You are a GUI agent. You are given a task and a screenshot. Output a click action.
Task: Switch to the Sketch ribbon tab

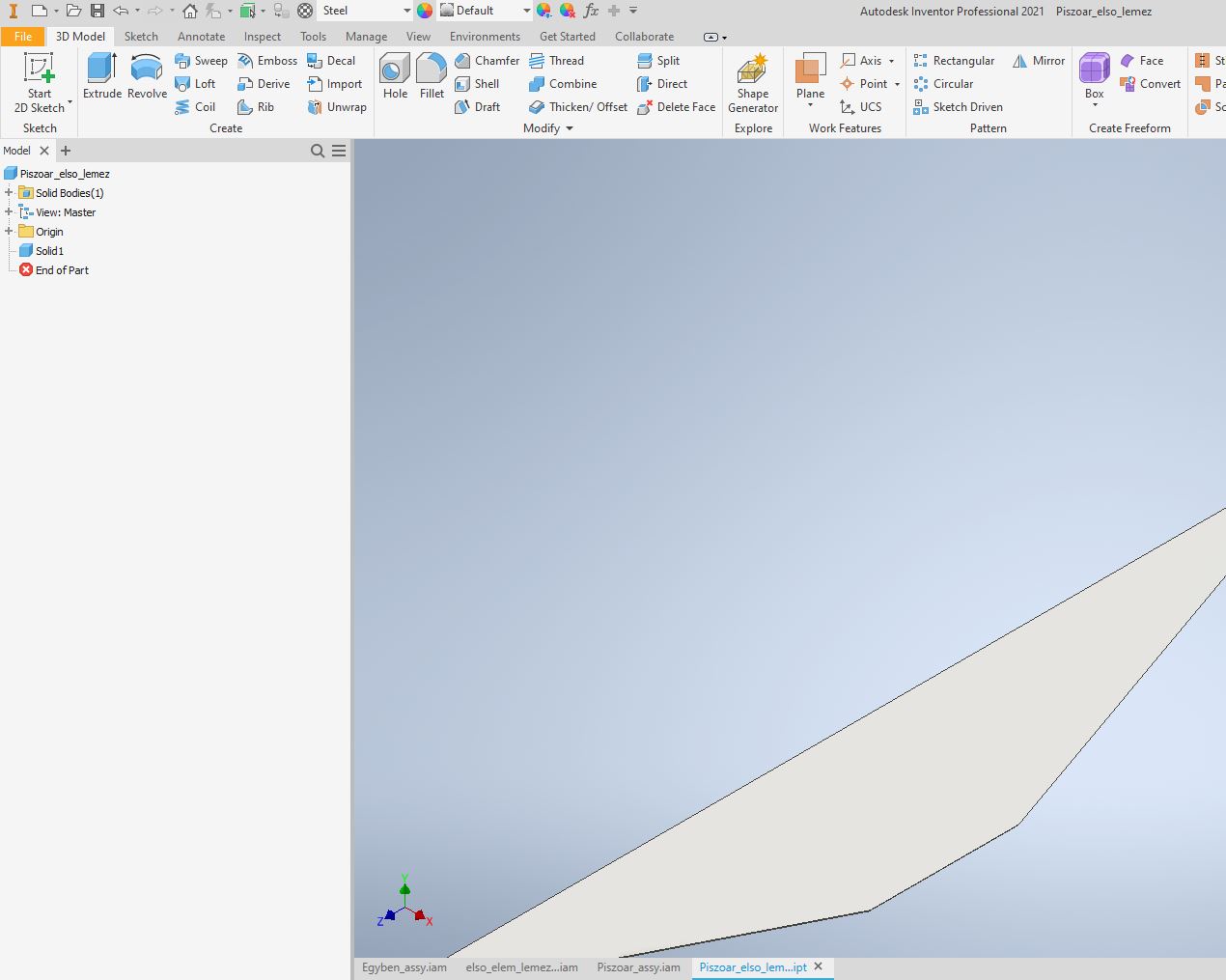point(141,37)
